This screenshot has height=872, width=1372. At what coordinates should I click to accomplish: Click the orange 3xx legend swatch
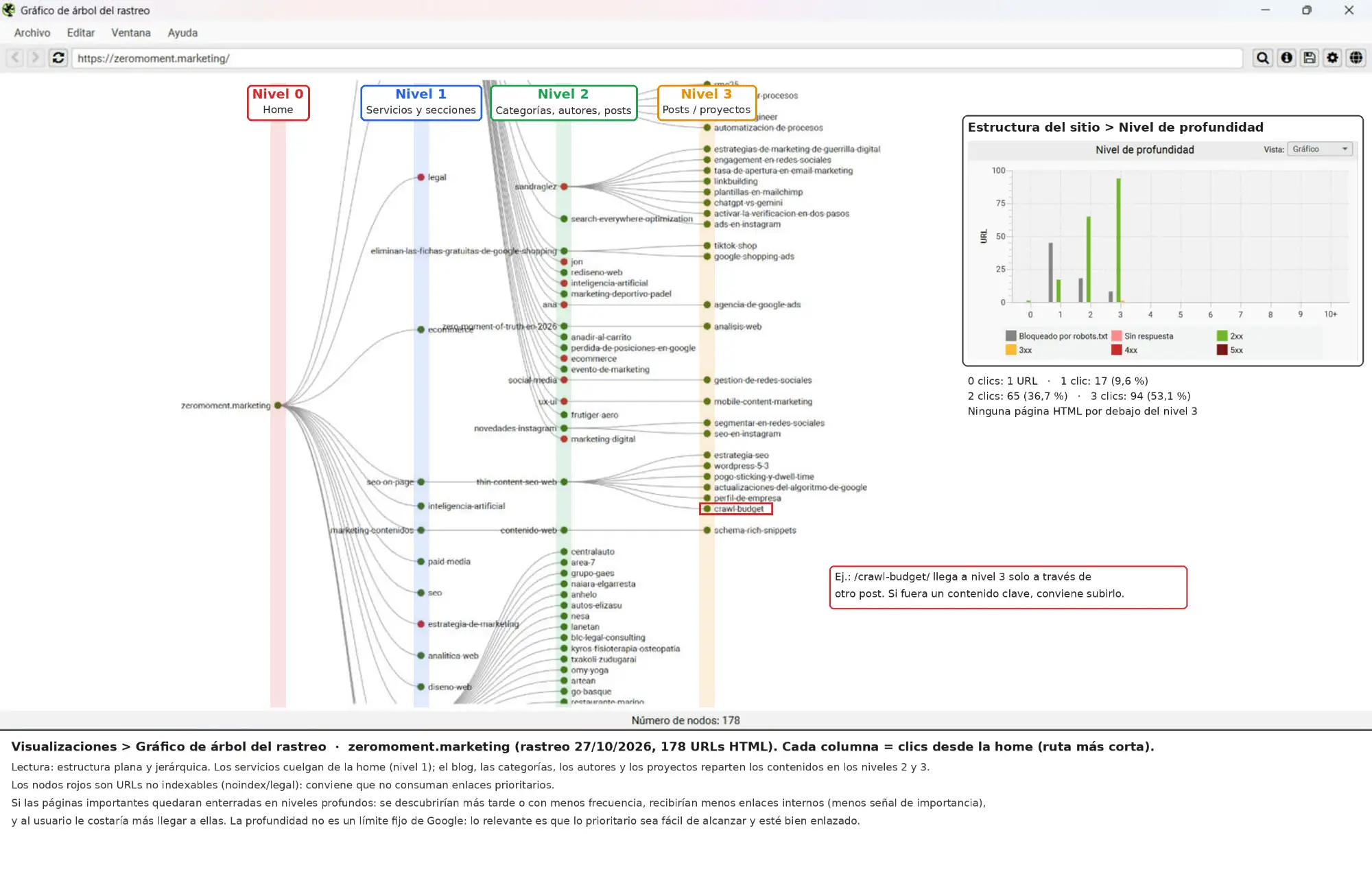click(x=1010, y=349)
